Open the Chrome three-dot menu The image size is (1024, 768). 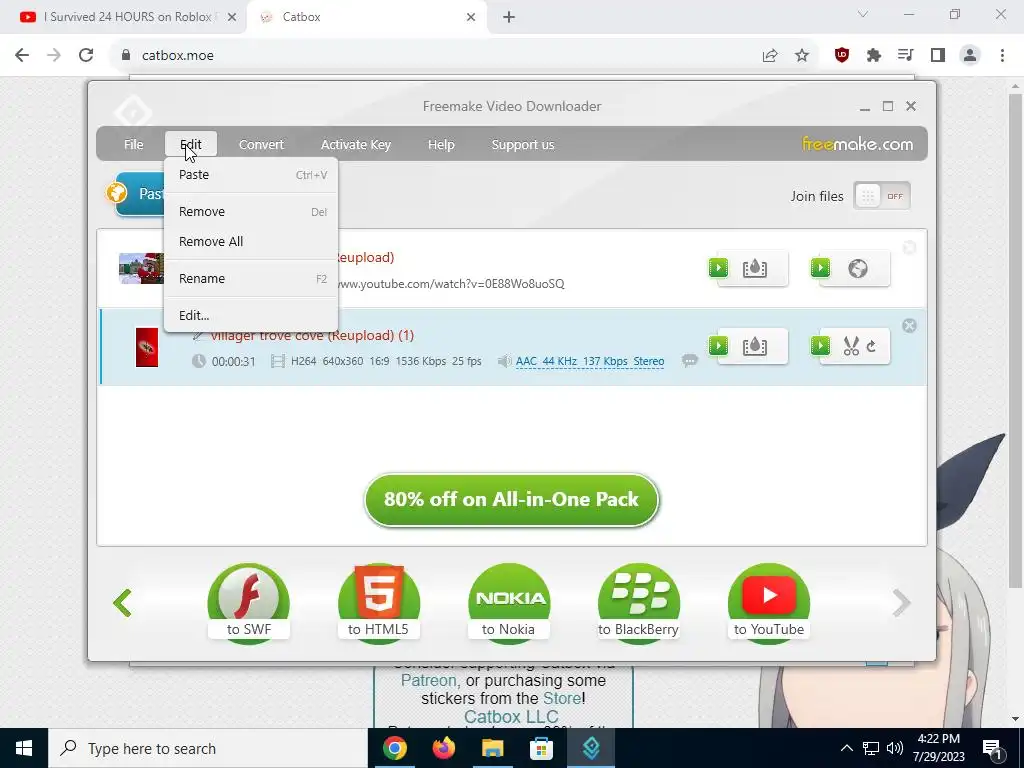pyautogui.click(x=1002, y=56)
